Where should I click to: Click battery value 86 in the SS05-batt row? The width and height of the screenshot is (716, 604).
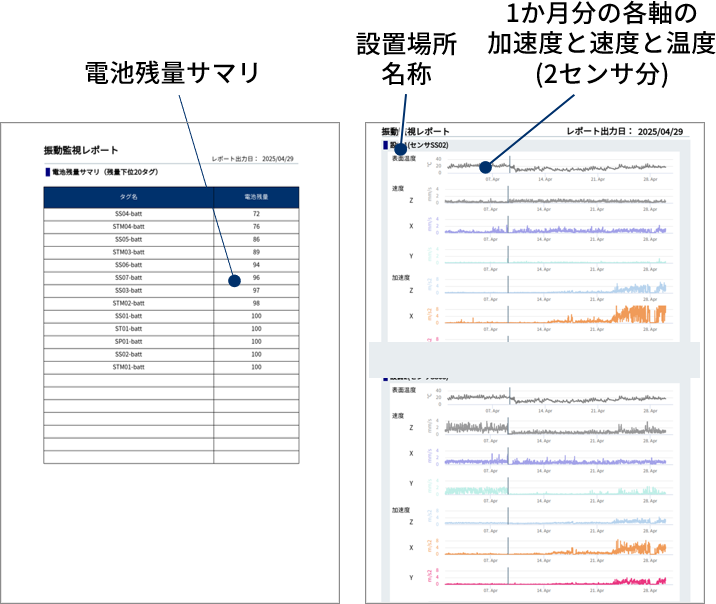pos(256,239)
